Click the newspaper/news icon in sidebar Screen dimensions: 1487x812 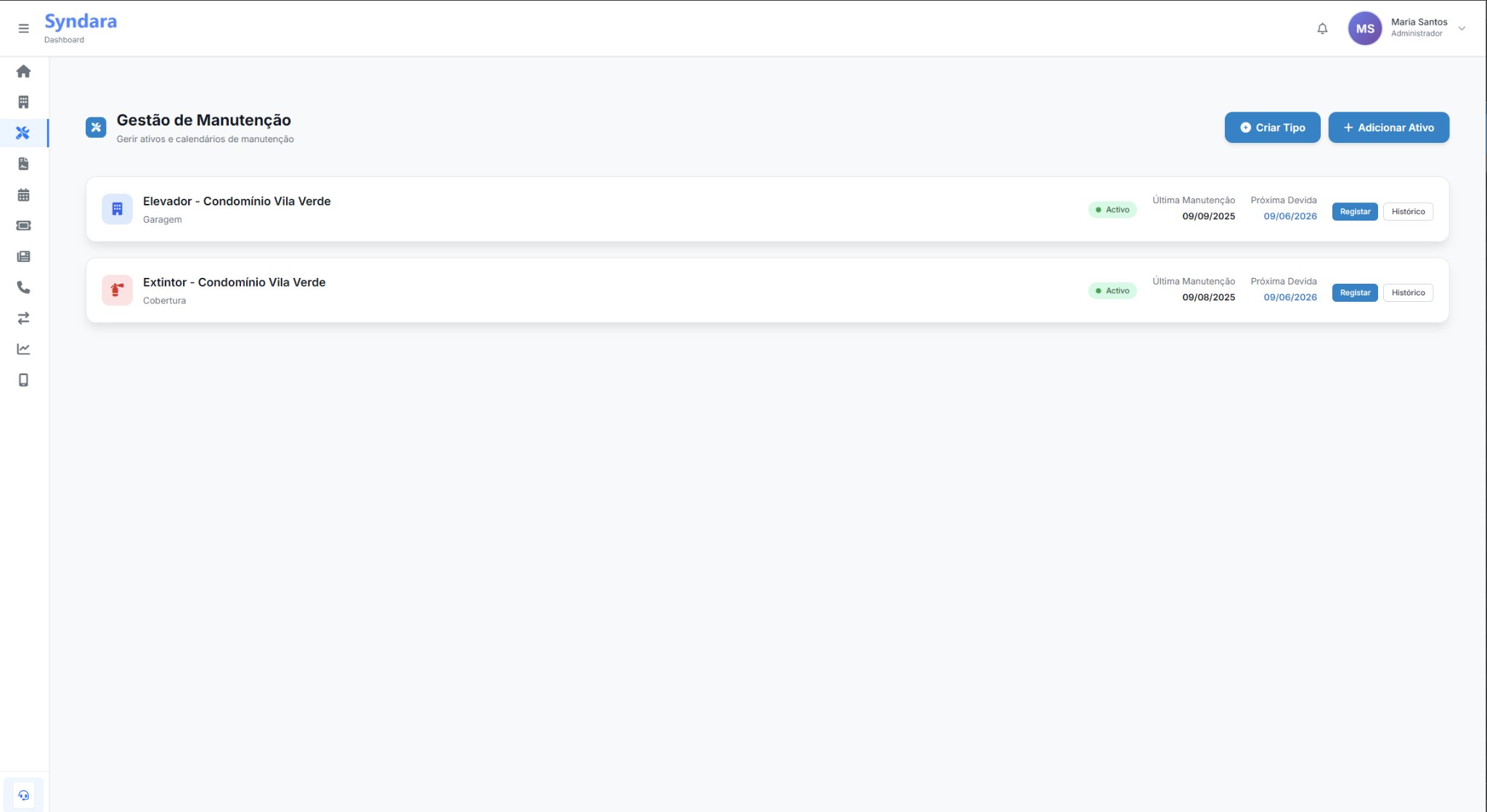(23, 256)
